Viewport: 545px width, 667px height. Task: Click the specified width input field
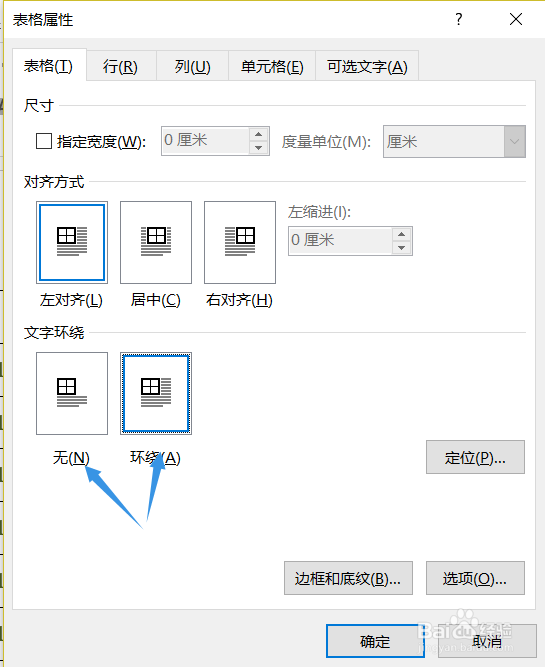[205, 141]
